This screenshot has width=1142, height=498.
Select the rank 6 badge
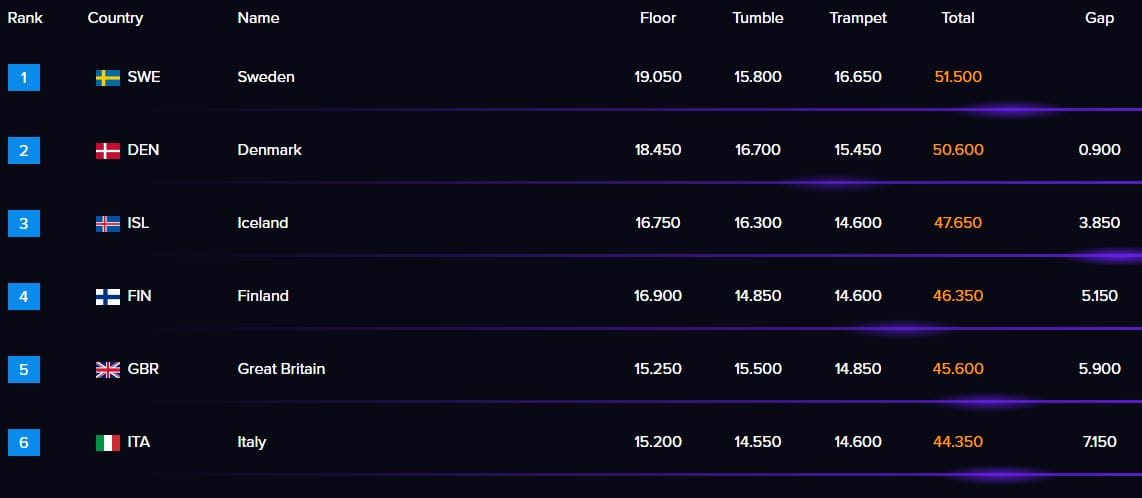pos(24,442)
